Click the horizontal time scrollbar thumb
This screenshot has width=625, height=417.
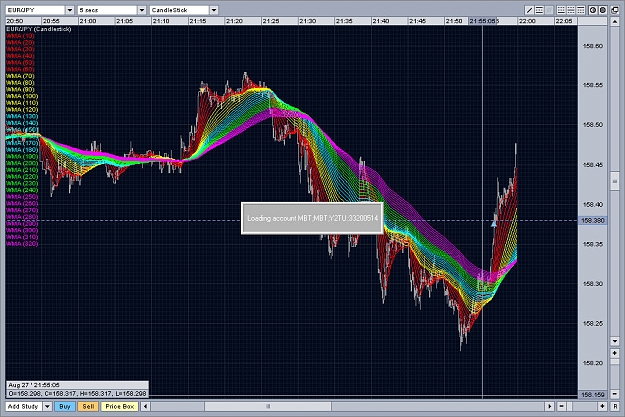(x=268, y=406)
